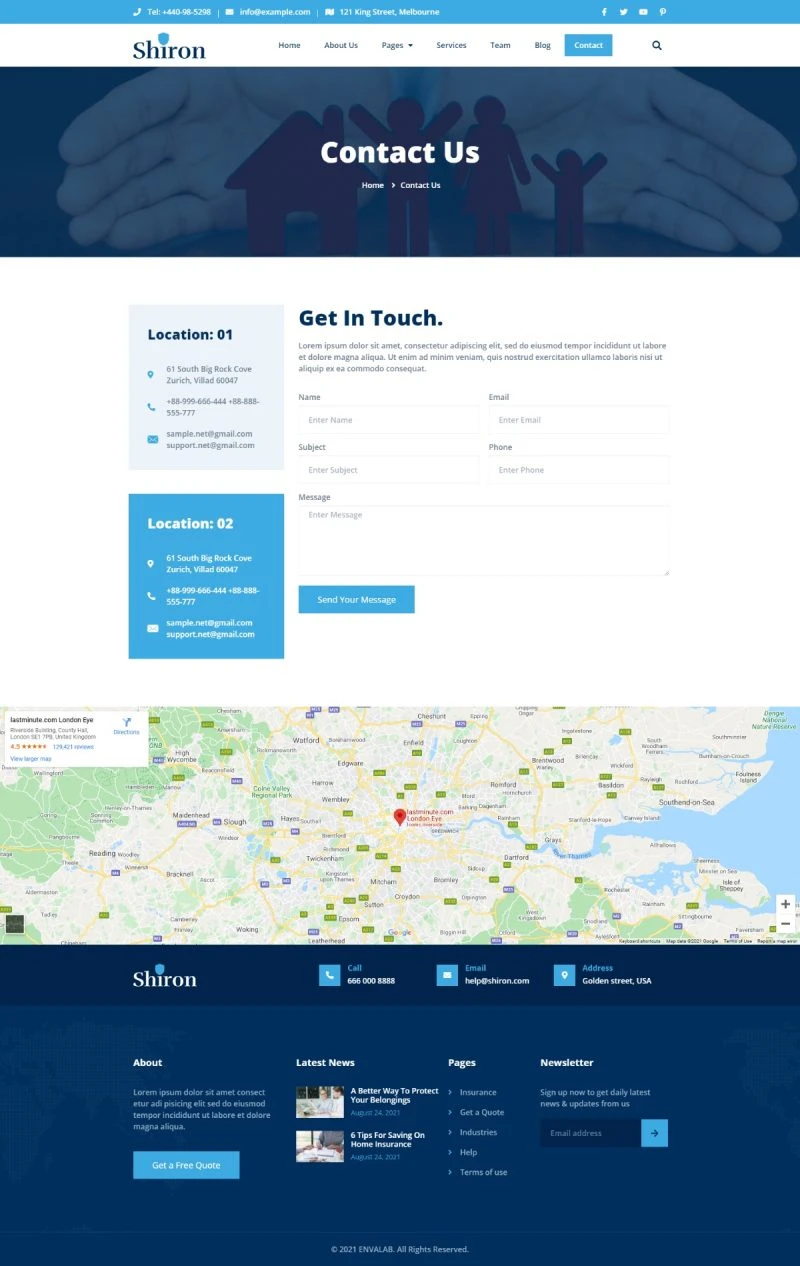Screen dimensions: 800x1266
Task: Expand the Pages dropdown menu
Action: [397, 45]
